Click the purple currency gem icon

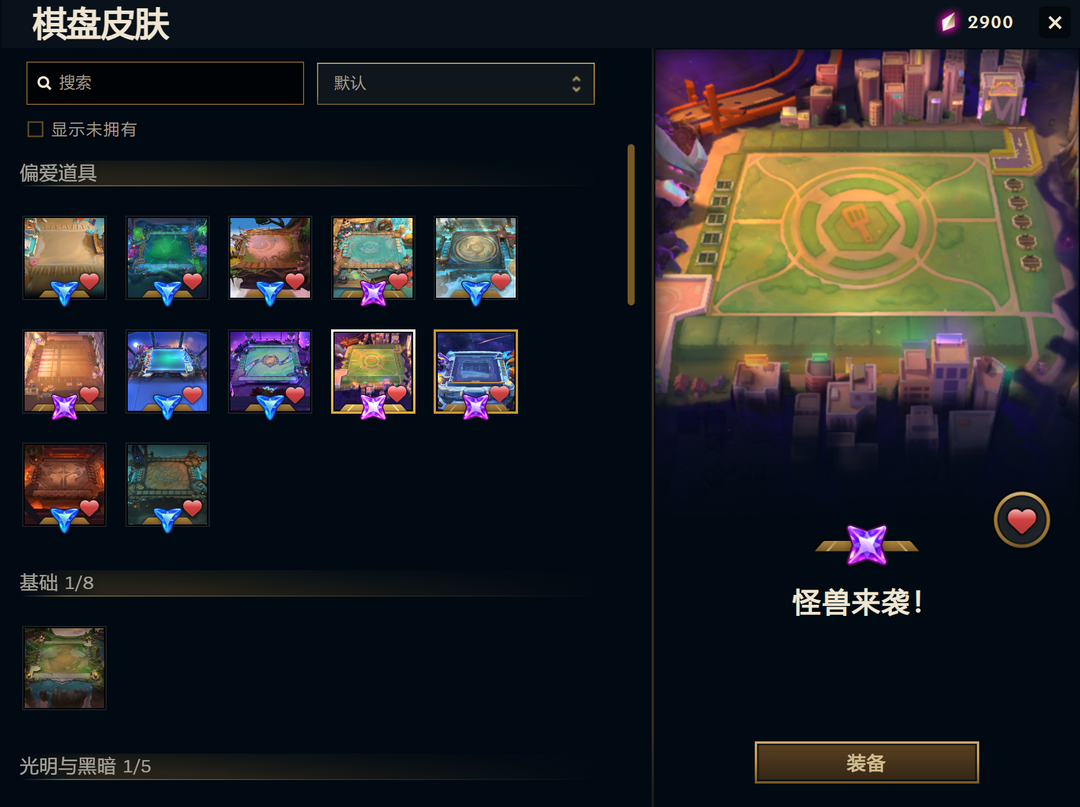pyautogui.click(x=948, y=22)
